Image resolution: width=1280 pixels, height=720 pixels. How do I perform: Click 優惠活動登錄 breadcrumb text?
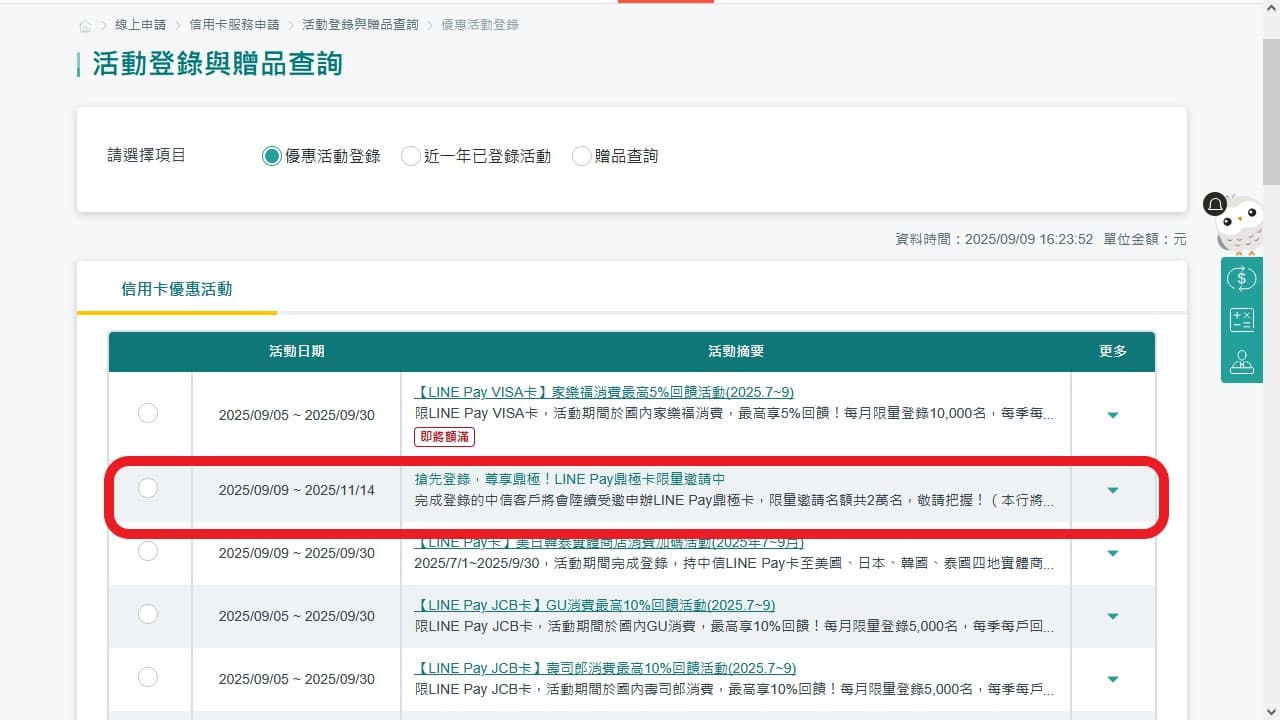pyautogui.click(x=480, y=25)
